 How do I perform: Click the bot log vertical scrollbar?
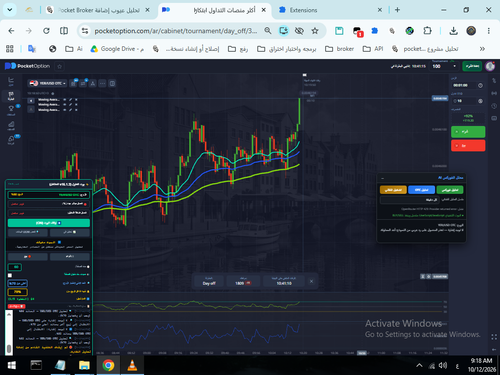click(9, 332)
